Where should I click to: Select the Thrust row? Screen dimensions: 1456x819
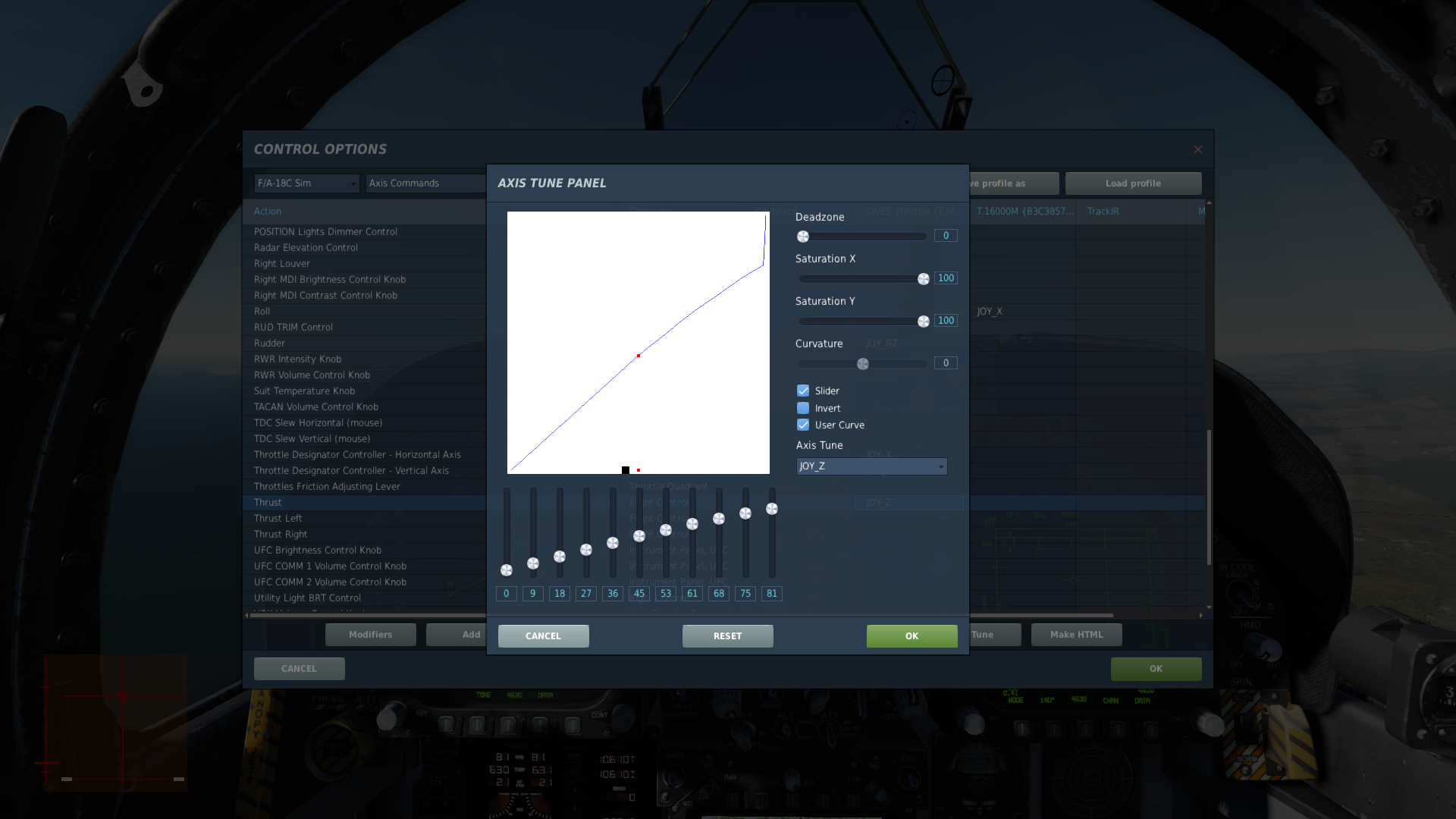[x=364, y=503]
